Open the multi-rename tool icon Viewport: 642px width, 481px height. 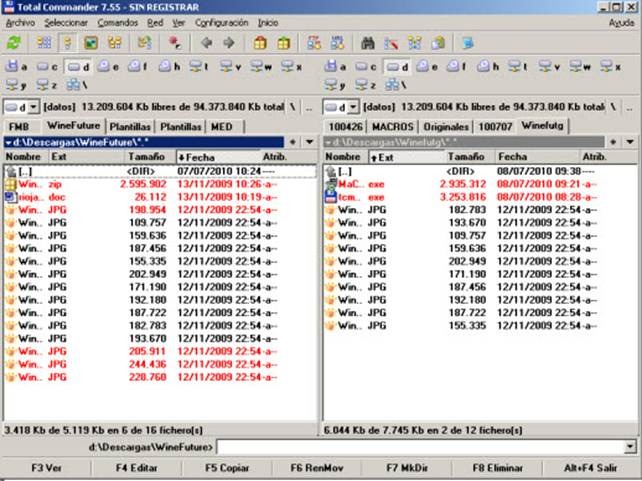(x=391, y=43)
